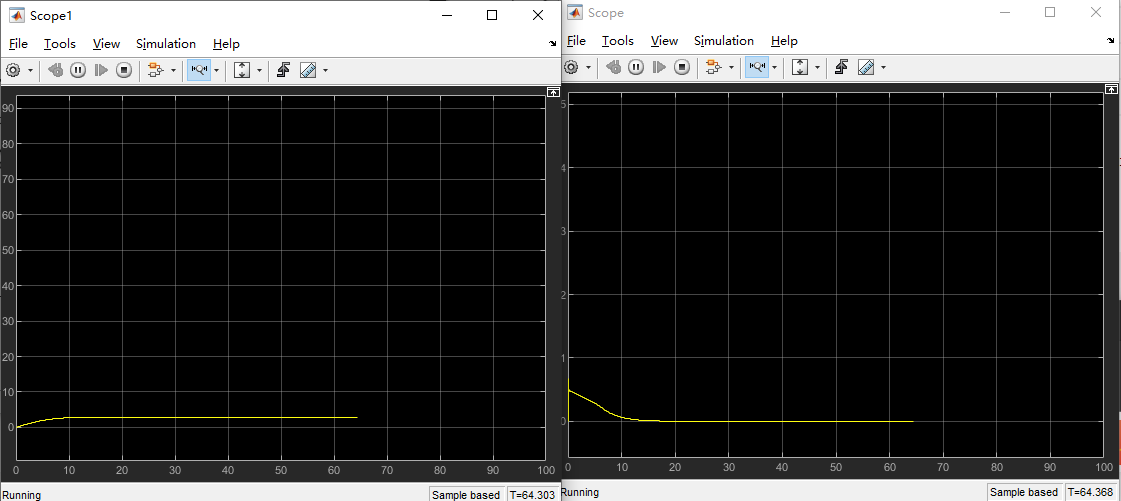Expand Highlight Block dropdown arrow in Scope window
1121x501 pixels.
point(731,67)
